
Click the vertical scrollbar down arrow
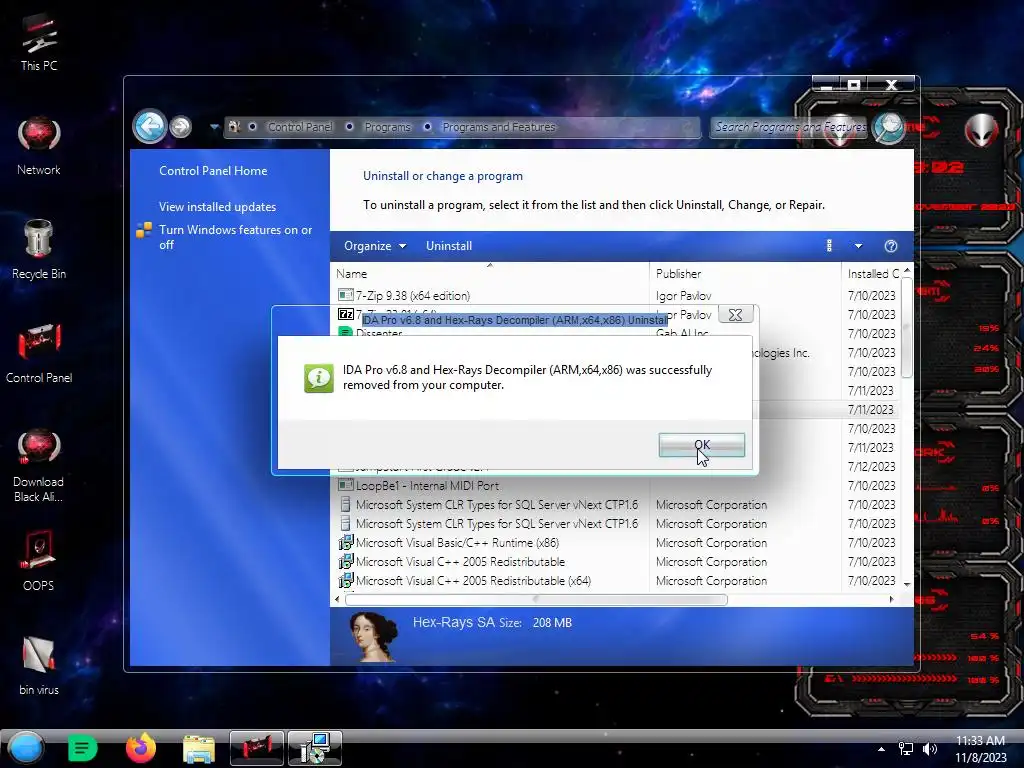[907, 584]
